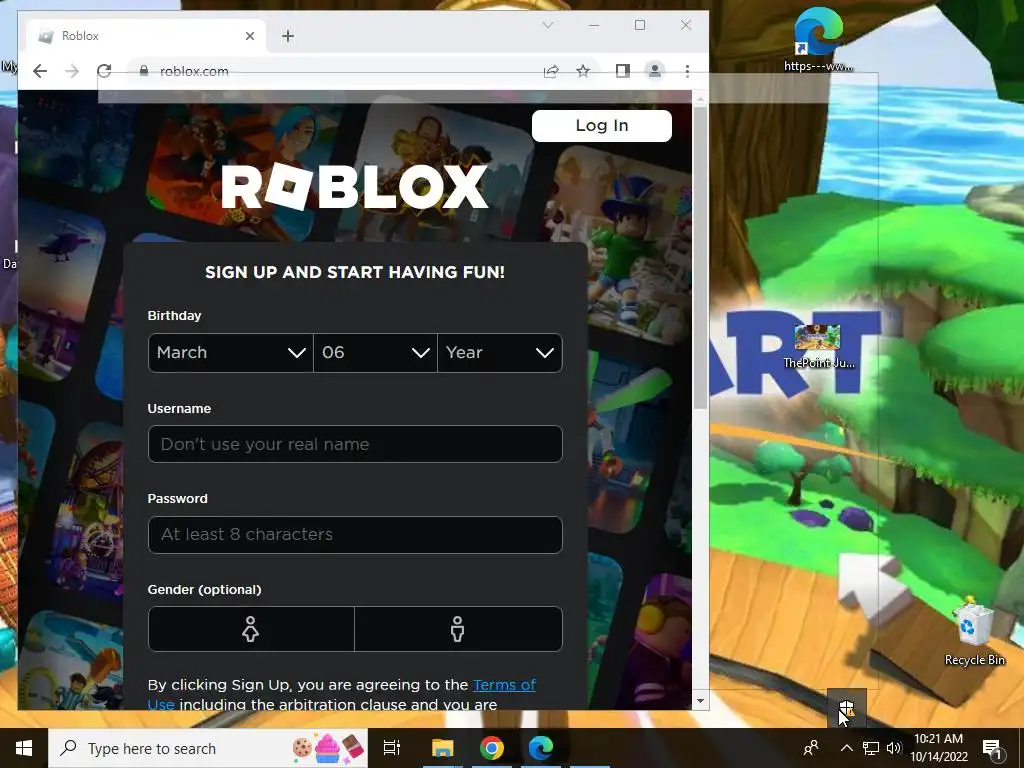Open the birthday Year dropdown
The image size is (1024, 768).
500,353
